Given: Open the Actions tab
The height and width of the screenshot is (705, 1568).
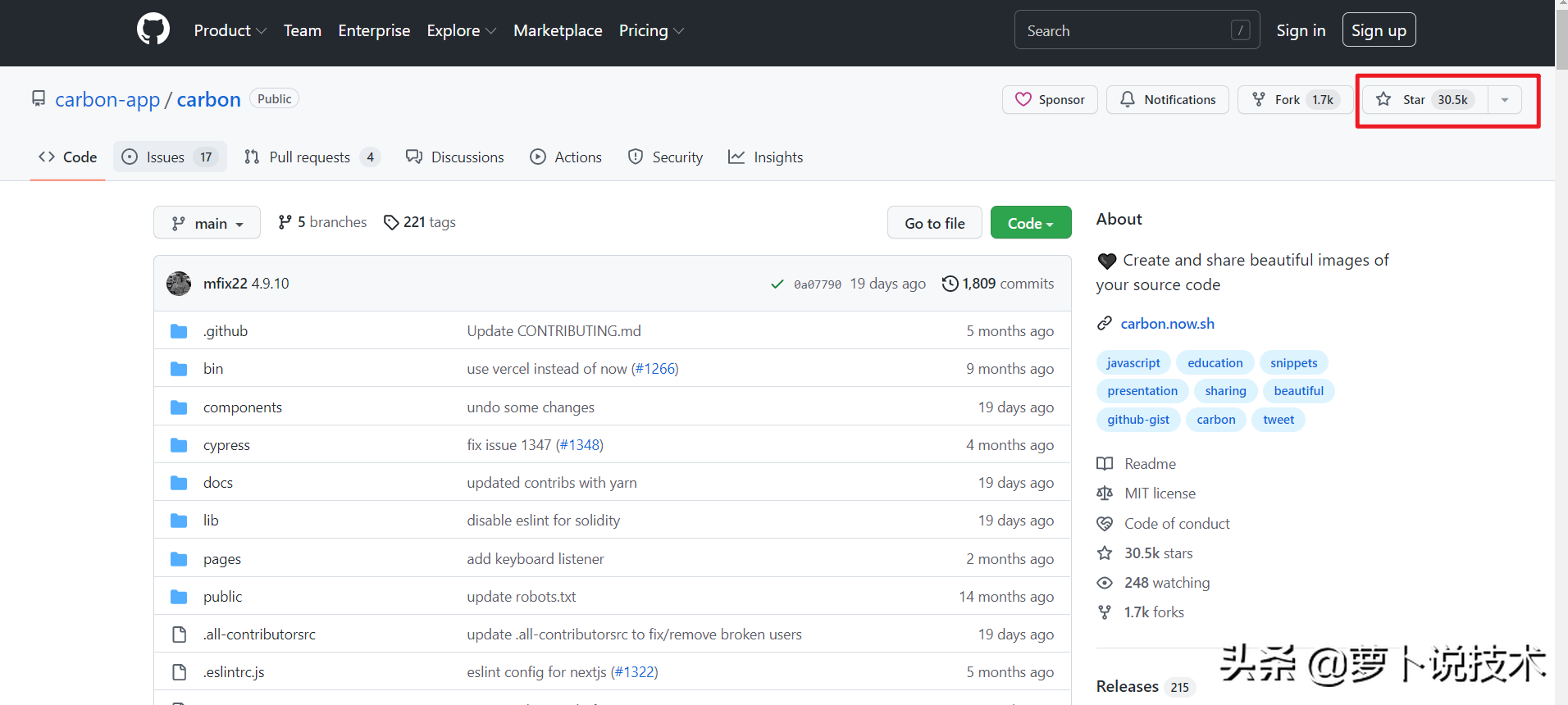Looking at the screenshot, I should (566, 157).
